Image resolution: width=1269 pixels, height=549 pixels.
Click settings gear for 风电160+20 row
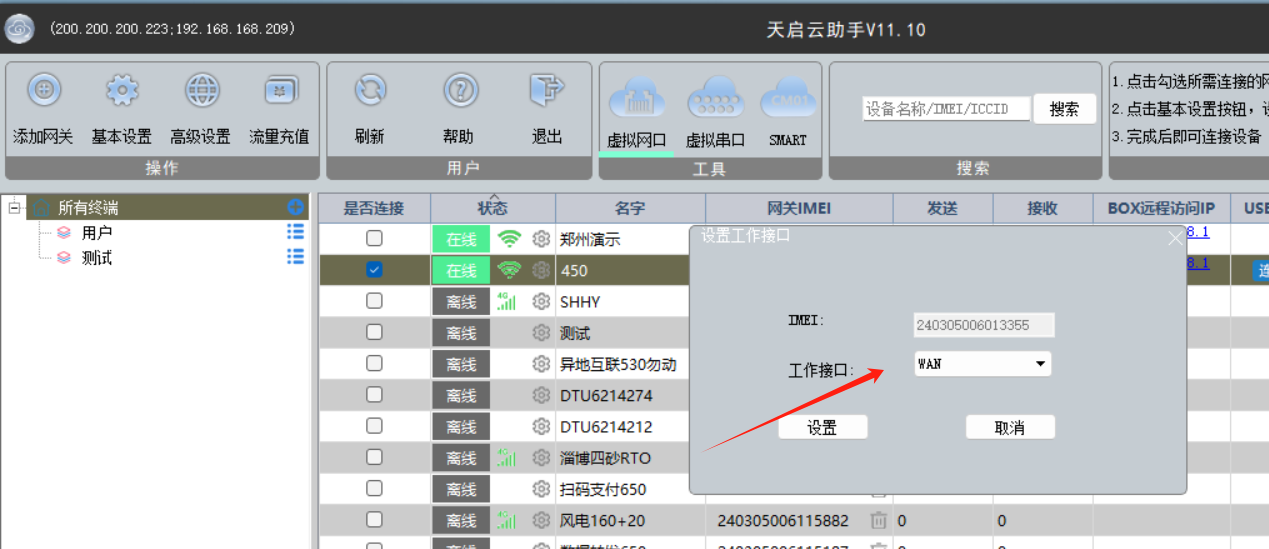coord(541,520)
